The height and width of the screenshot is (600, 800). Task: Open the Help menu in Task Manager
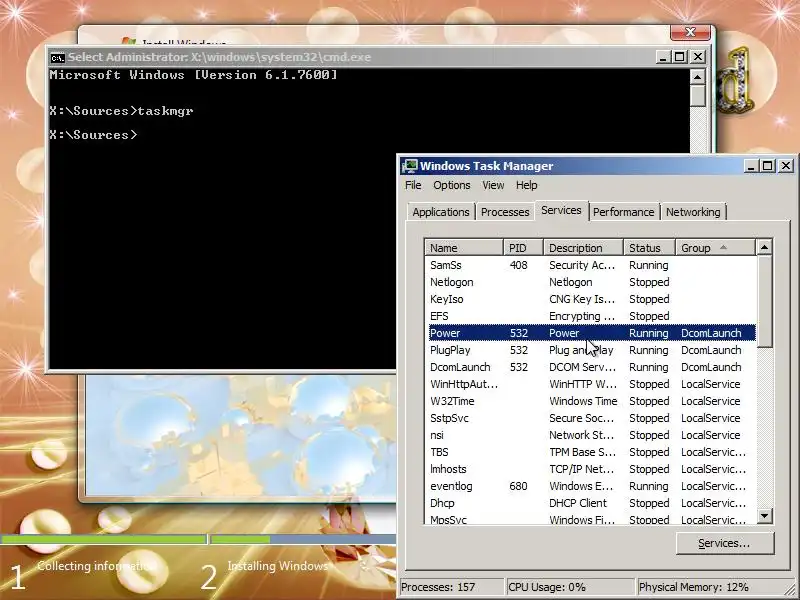tap(526, 185)
